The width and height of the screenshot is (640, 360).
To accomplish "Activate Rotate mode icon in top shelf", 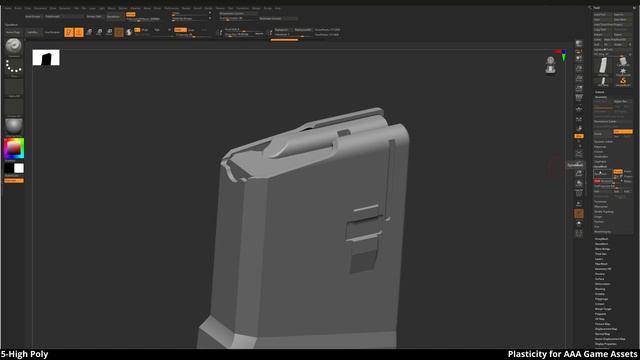I will [x=109, y=32].
